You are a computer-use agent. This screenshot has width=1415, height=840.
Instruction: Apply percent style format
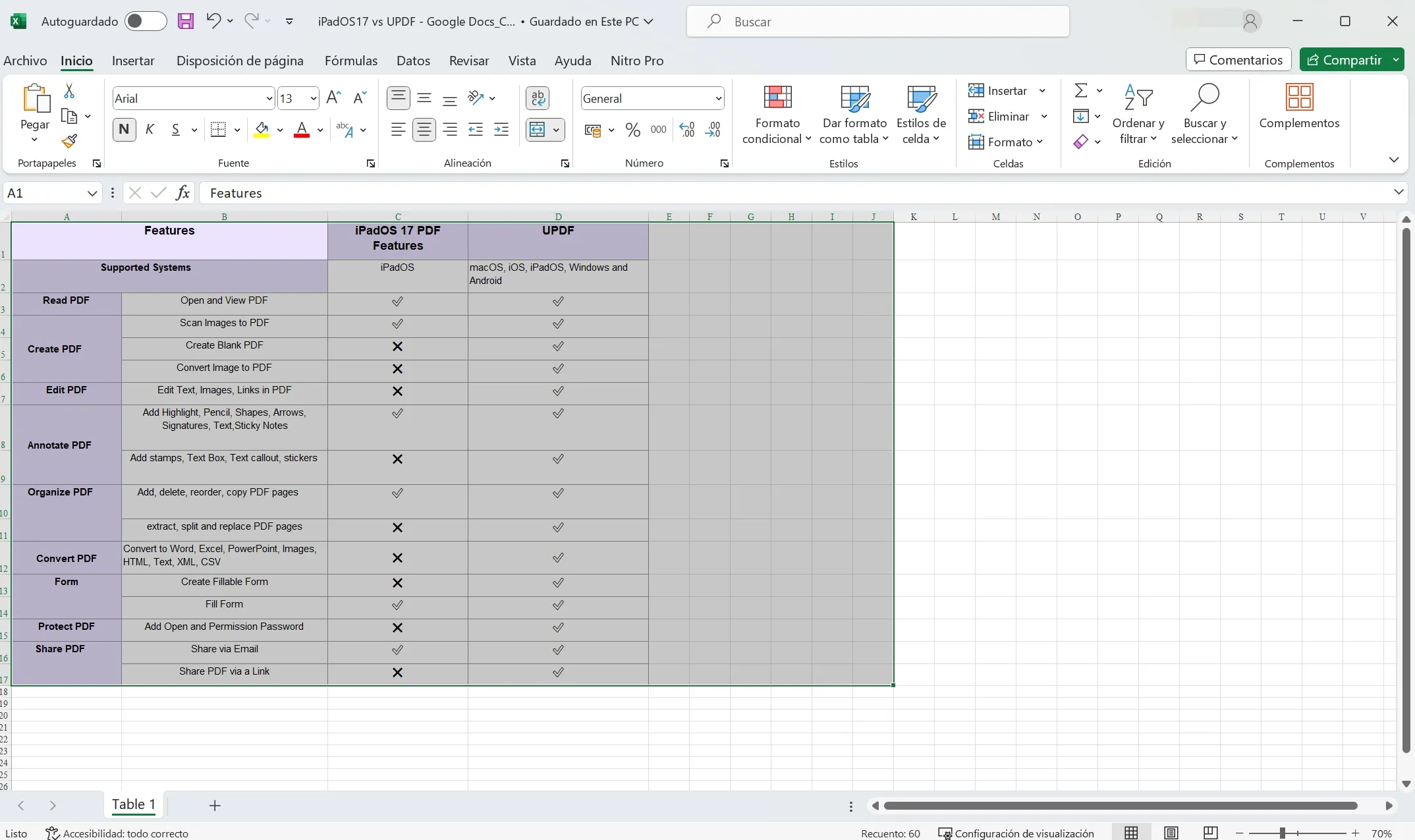coord(633,130)
